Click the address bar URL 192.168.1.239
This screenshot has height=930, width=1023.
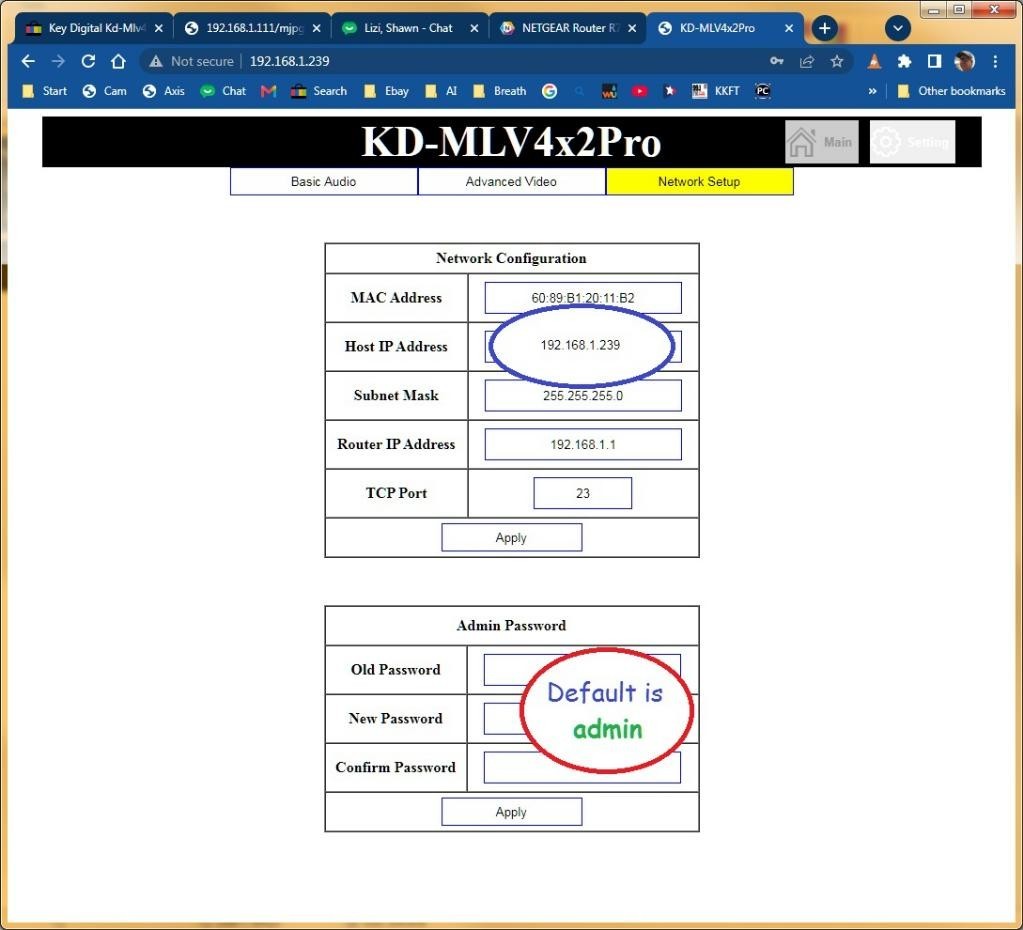tap(290, 61)
